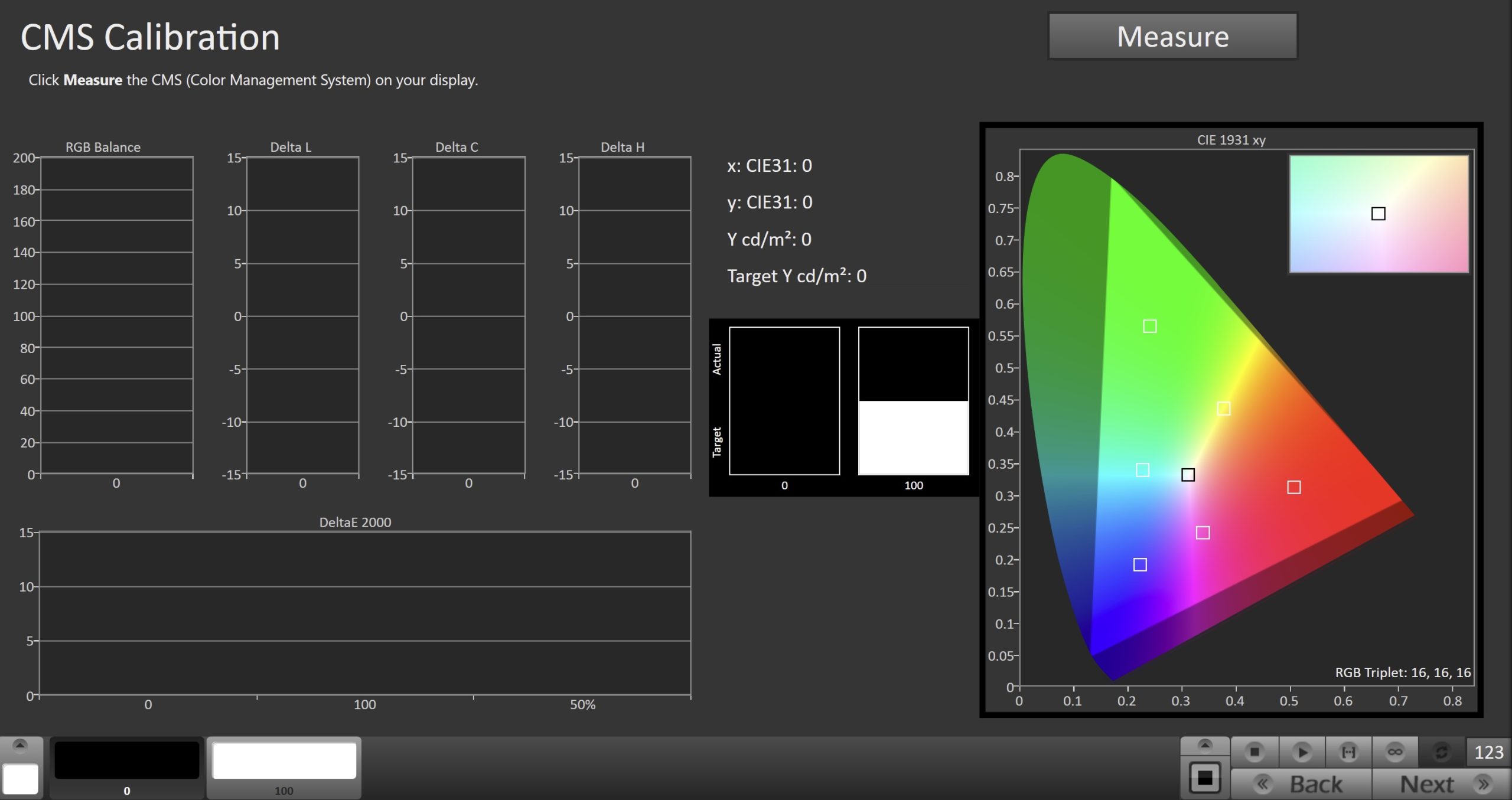
Task: Click the pattern source square icon
Action: 1205,778
